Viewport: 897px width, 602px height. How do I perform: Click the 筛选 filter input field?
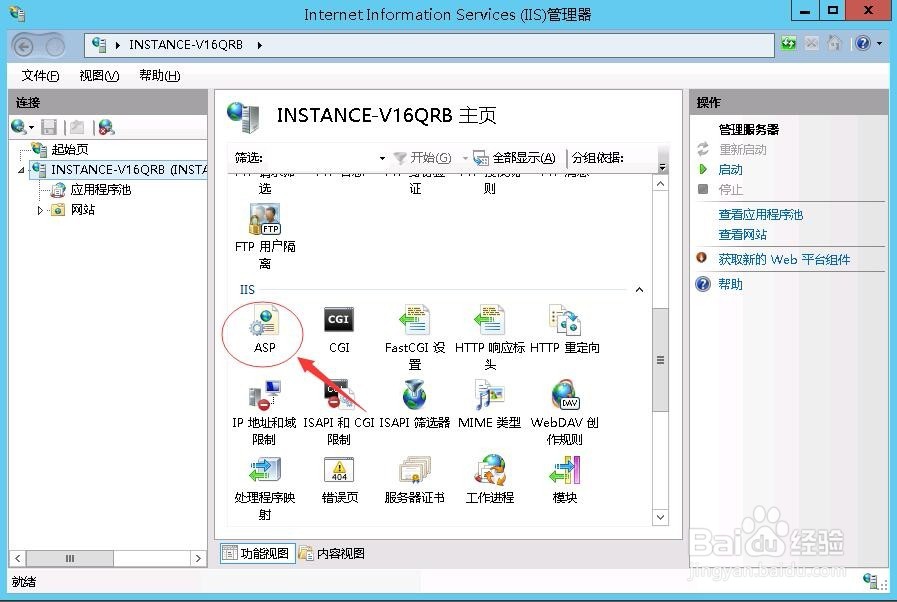pyautogui.click(x=322, y=158)
